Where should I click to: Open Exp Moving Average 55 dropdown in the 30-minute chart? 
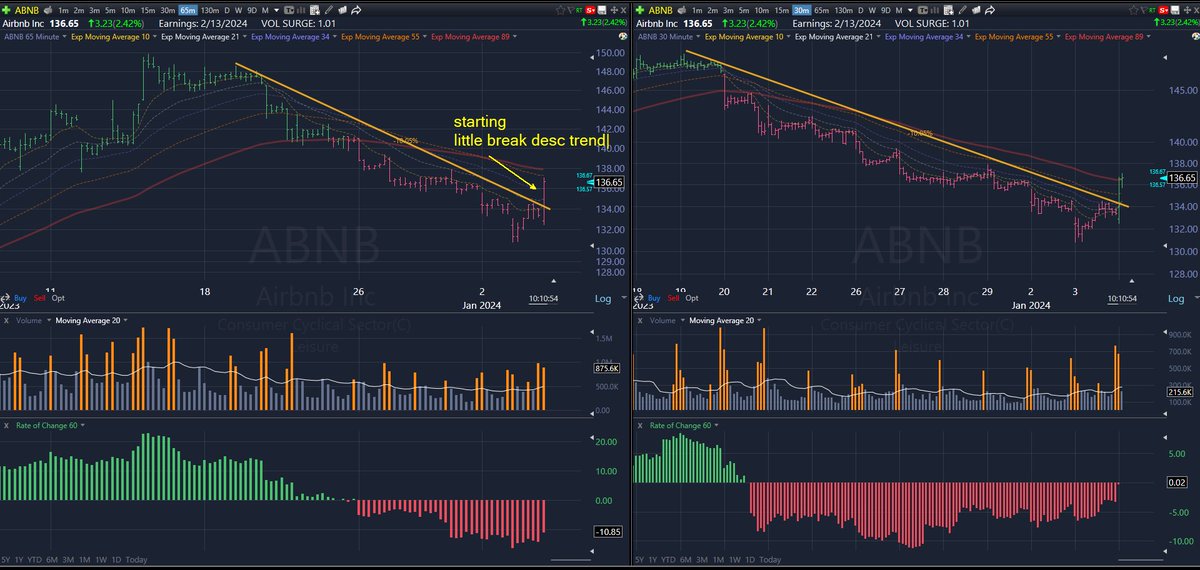tap(1058, 36)
